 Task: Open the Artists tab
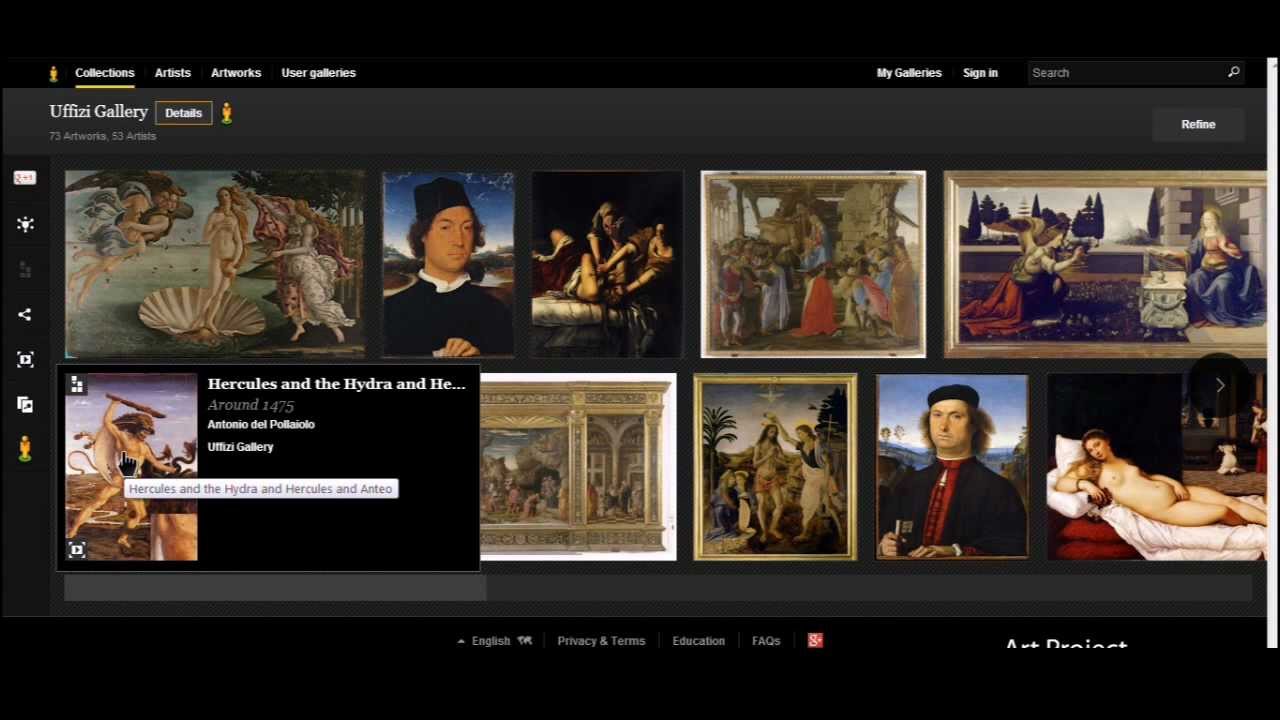(173, 73)
